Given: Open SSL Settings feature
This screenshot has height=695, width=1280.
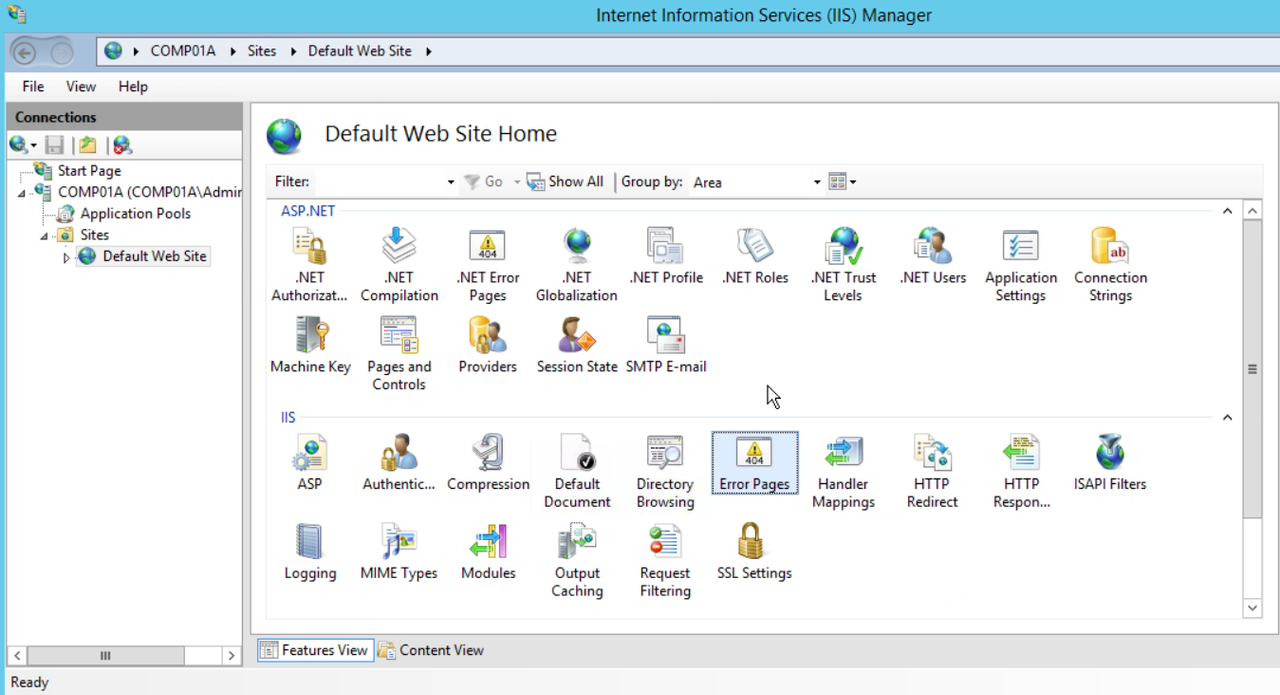Looking at the screenshot, I should pyautogui.click(x=754, y=552).
